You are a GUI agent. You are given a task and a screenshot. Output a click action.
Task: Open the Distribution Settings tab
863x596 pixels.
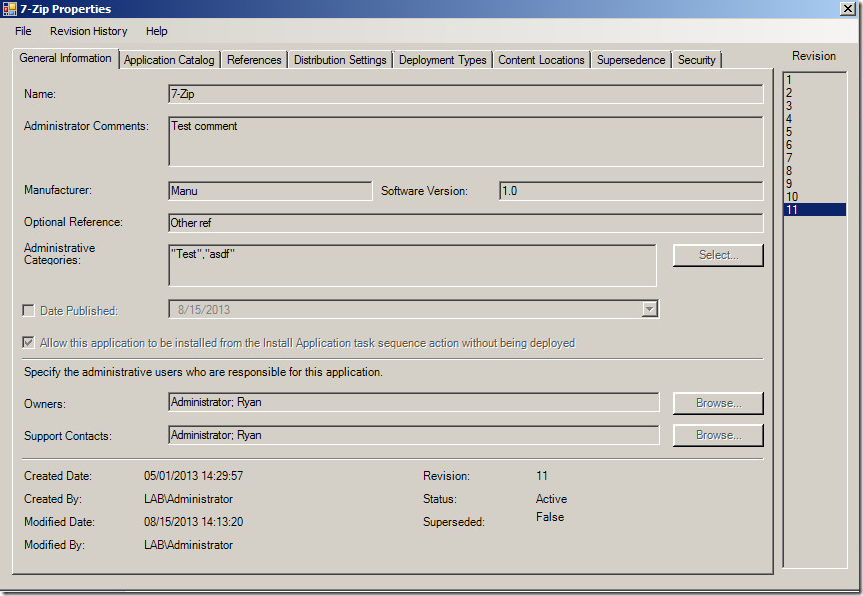(x=340, y=60)
